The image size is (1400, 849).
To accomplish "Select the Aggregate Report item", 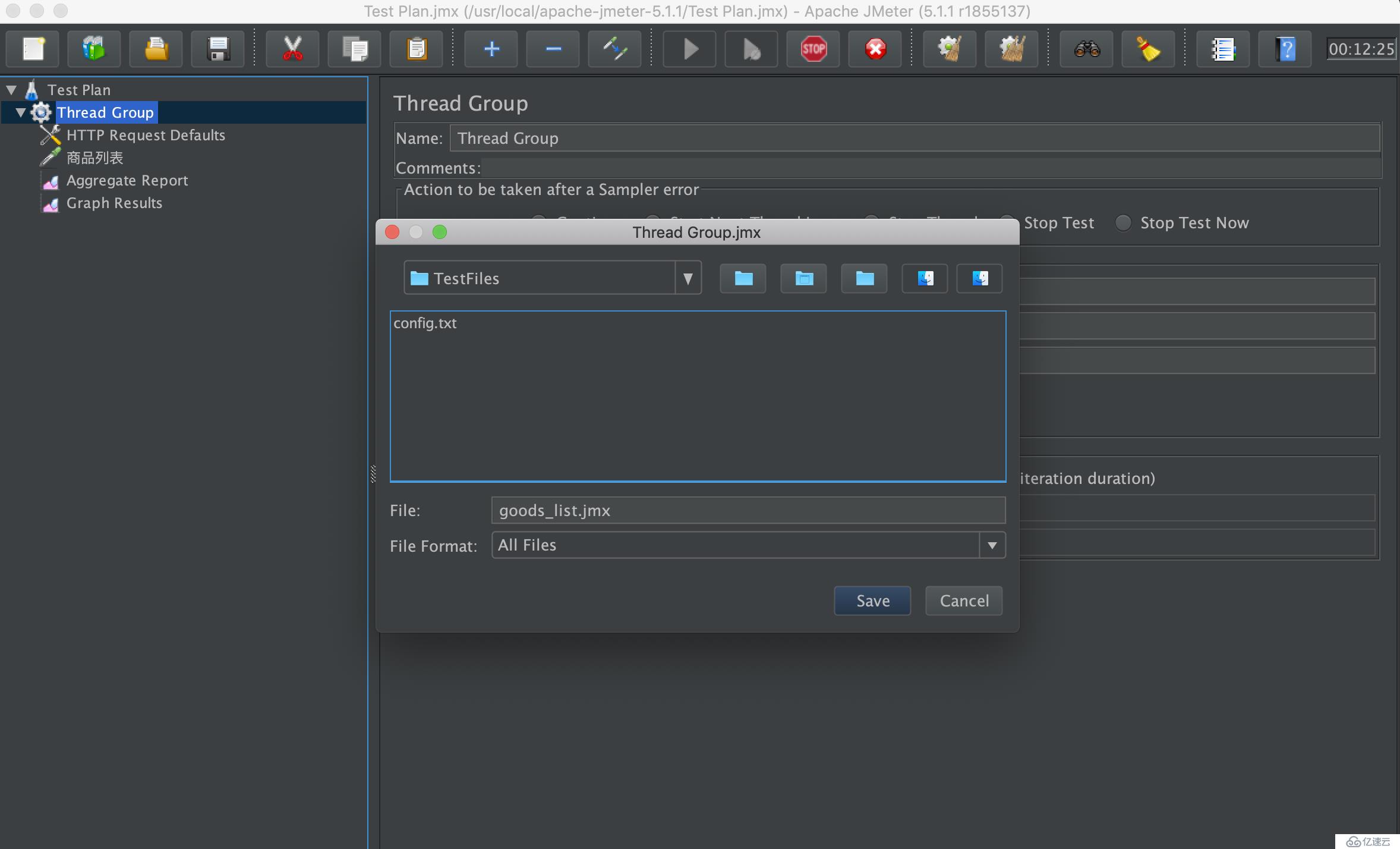I will (128, 180).
